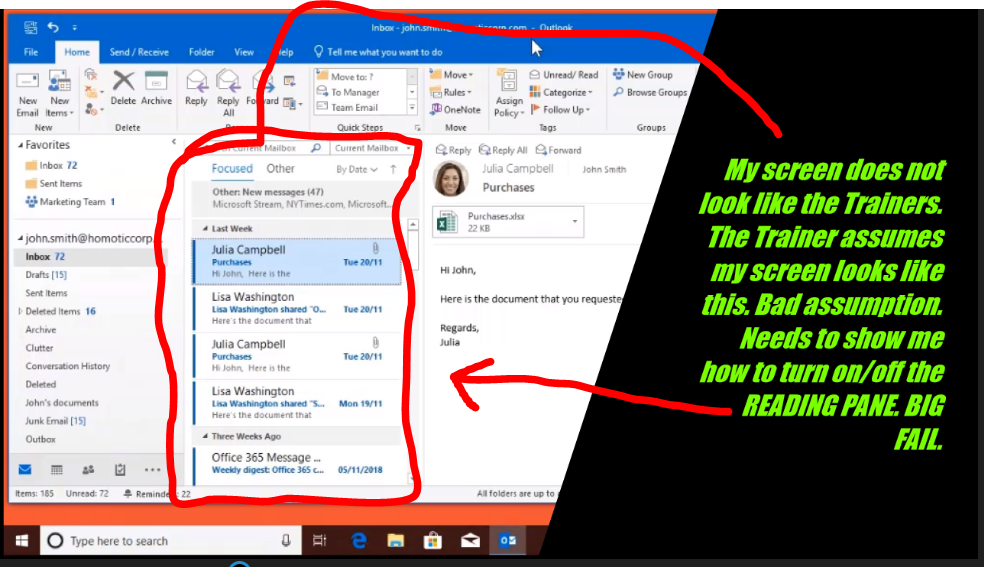Screen dimensions: 984x567
Task: Delete the selected message
Action: (x=123, y=88)
